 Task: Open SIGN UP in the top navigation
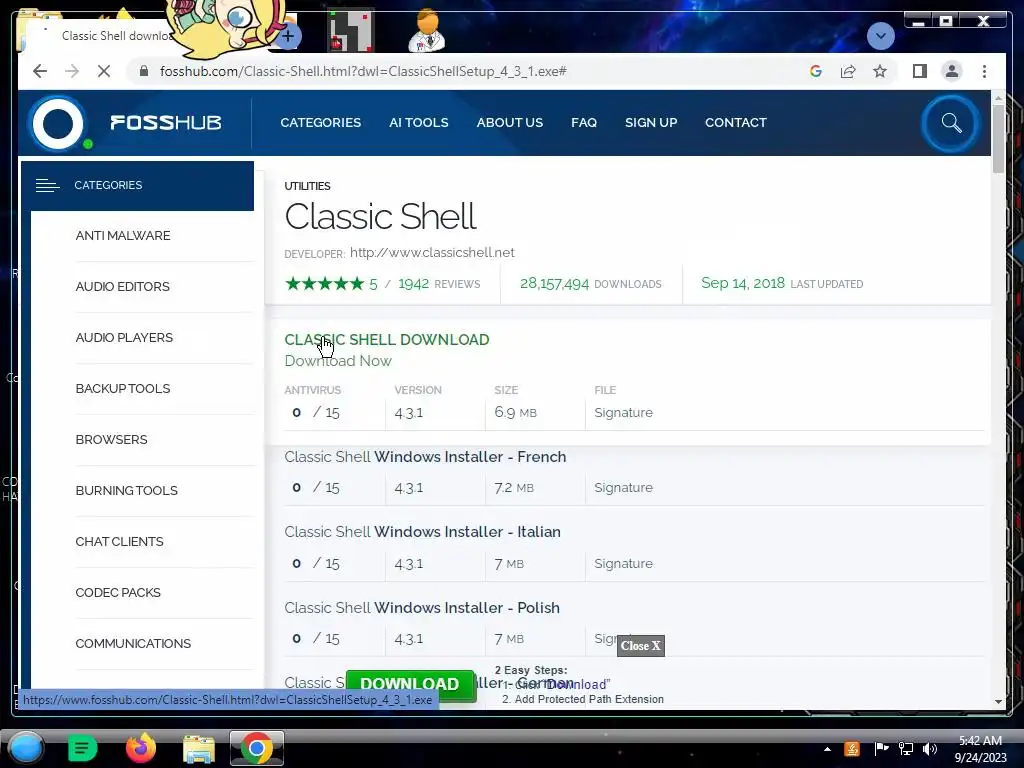(651, 123)
